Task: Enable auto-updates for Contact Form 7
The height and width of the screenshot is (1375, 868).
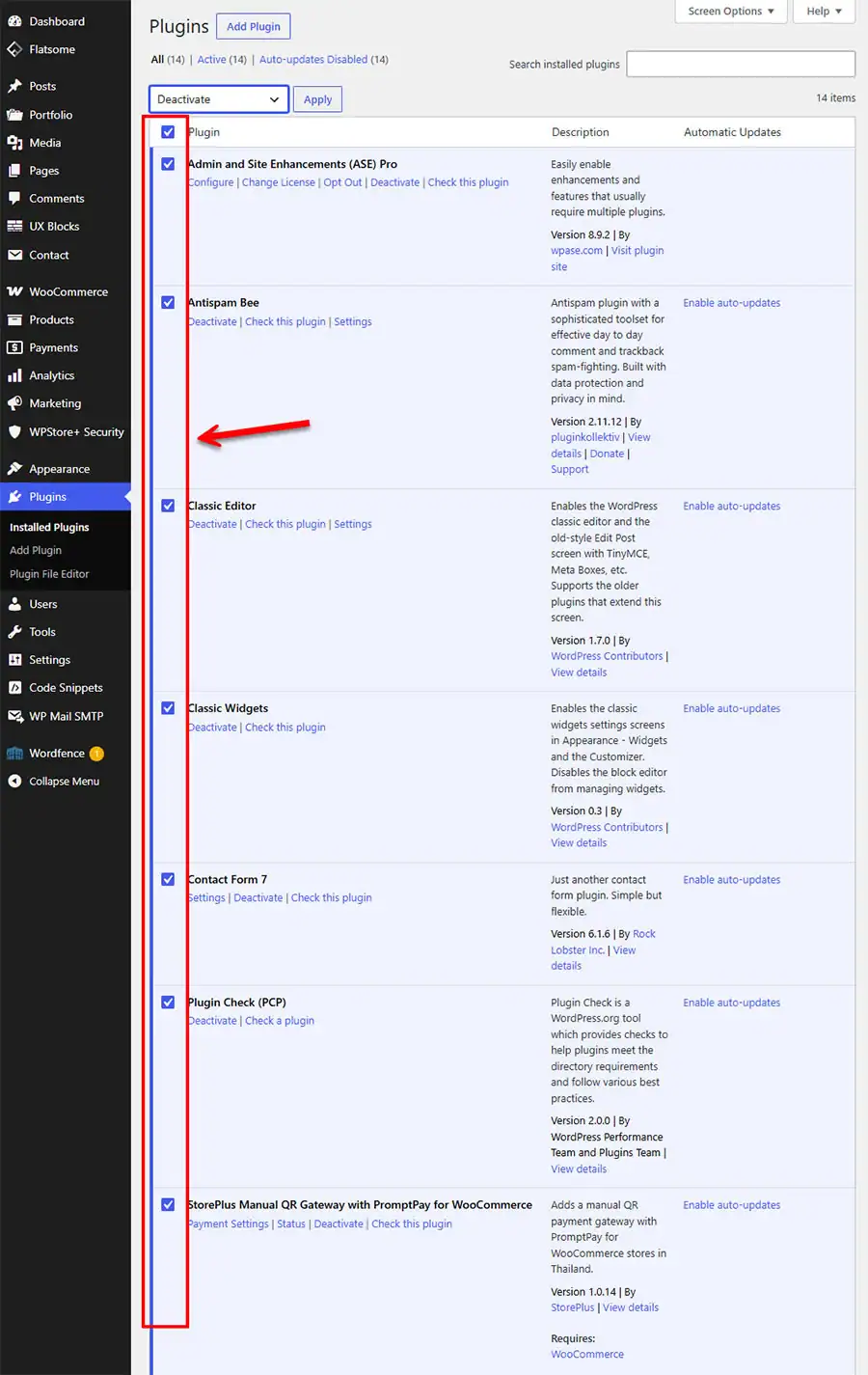Action: coord(732,880)
